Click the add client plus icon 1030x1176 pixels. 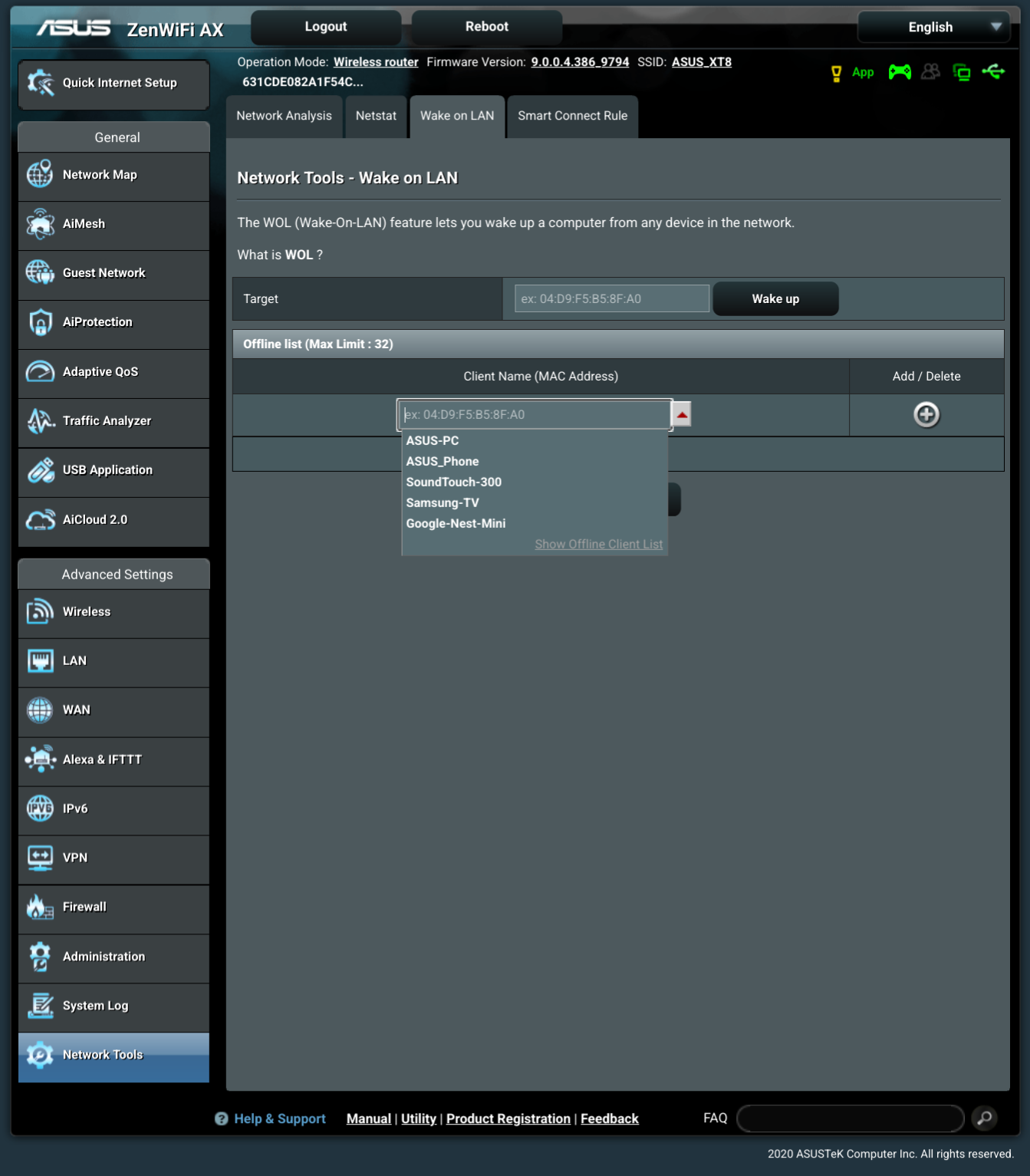point(926,414)
